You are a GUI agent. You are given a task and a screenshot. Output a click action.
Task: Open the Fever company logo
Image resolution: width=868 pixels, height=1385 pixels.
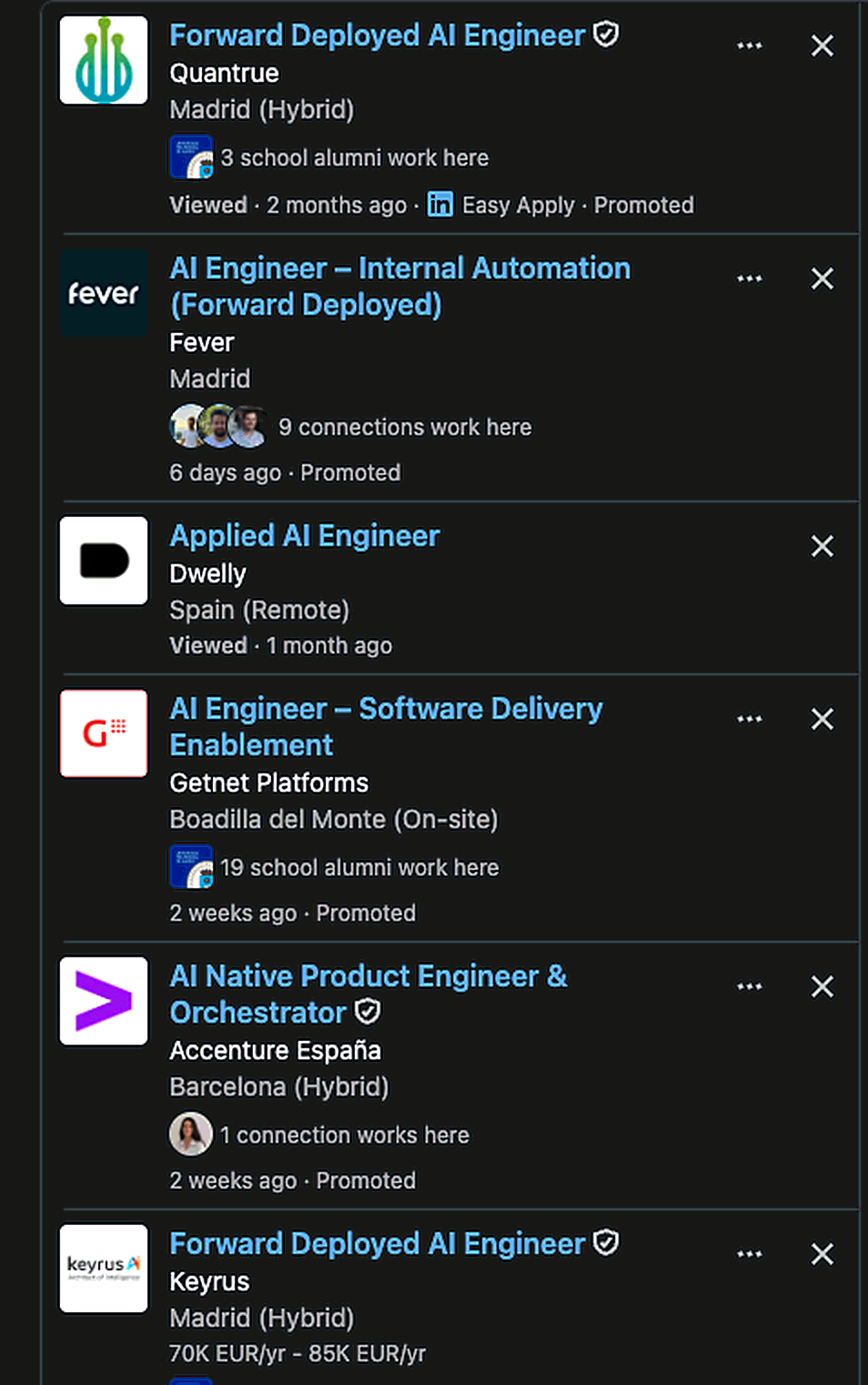pos(104,293)
